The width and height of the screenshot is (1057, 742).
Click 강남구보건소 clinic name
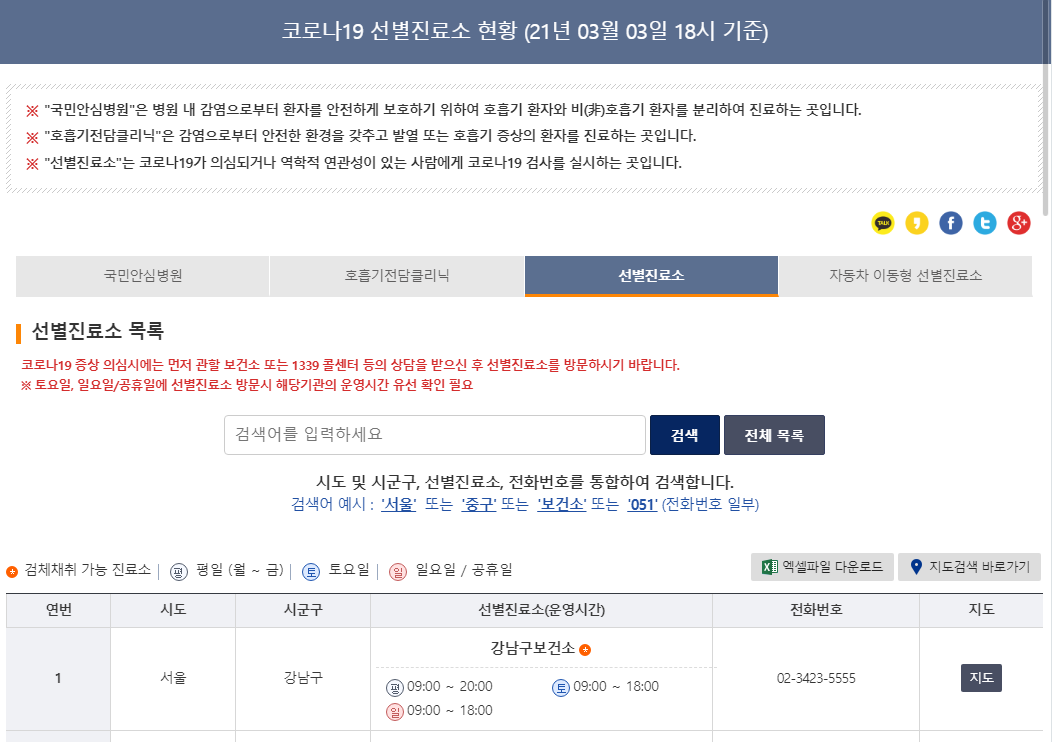532,648
